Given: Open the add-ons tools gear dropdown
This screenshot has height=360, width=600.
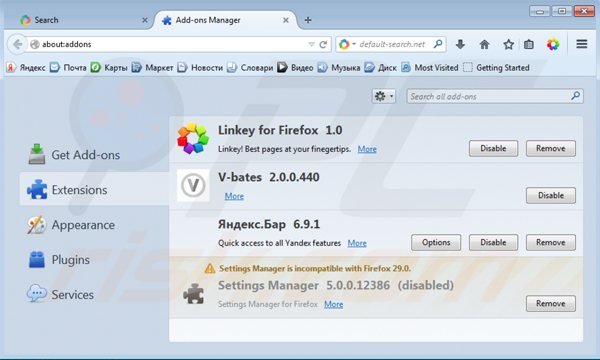Looking at the screenshot, I should [384, 96].
